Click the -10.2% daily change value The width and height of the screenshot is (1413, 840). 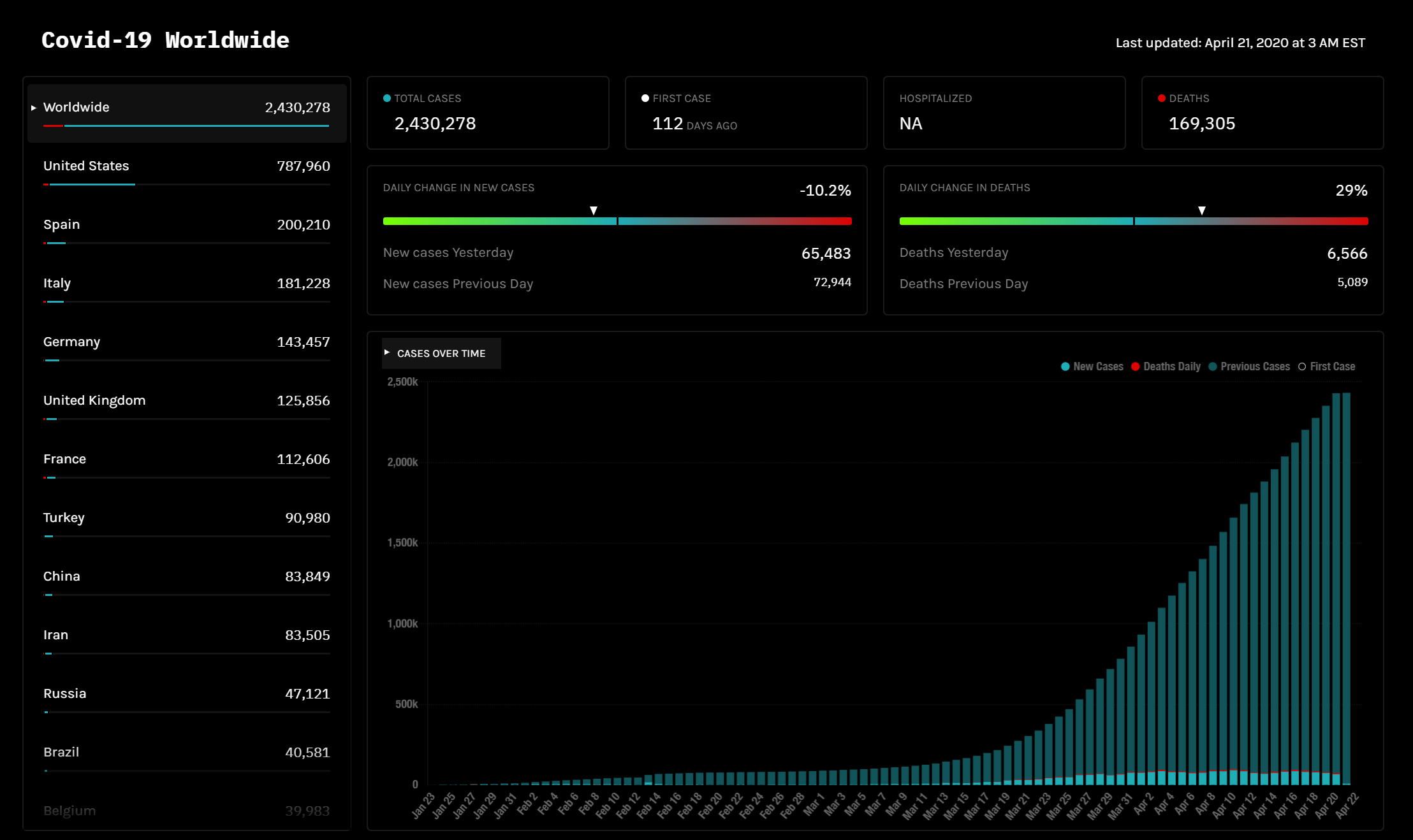(x=825, y=190)
